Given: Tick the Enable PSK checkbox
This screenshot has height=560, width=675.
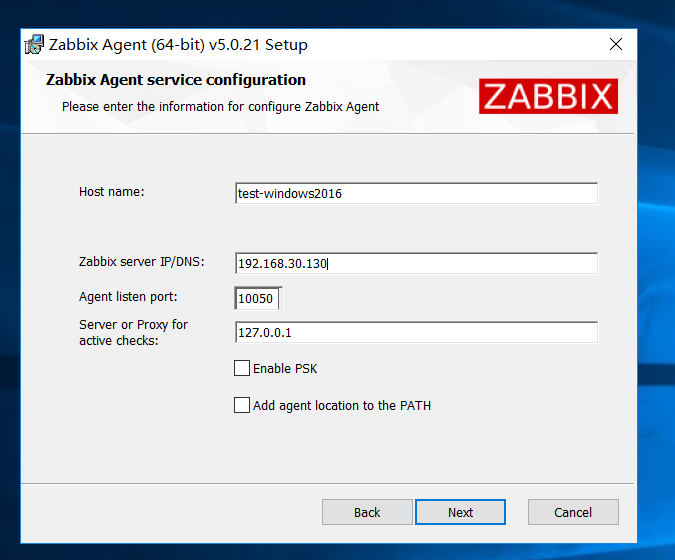Looking at the screenshot, I should (242, 368).
